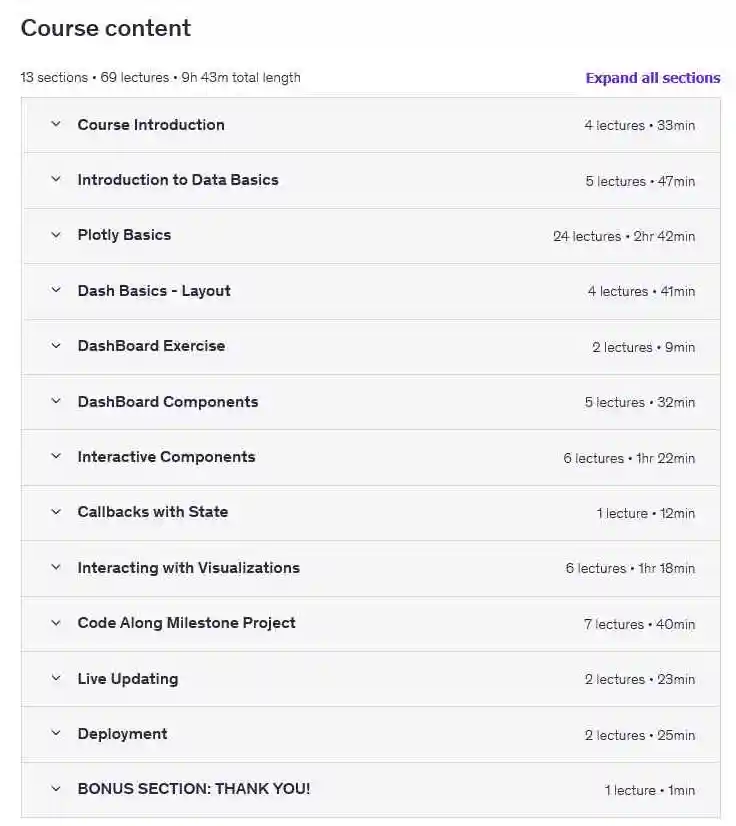Select the Deployment section title
736x826 pixels.
(122, 734)
